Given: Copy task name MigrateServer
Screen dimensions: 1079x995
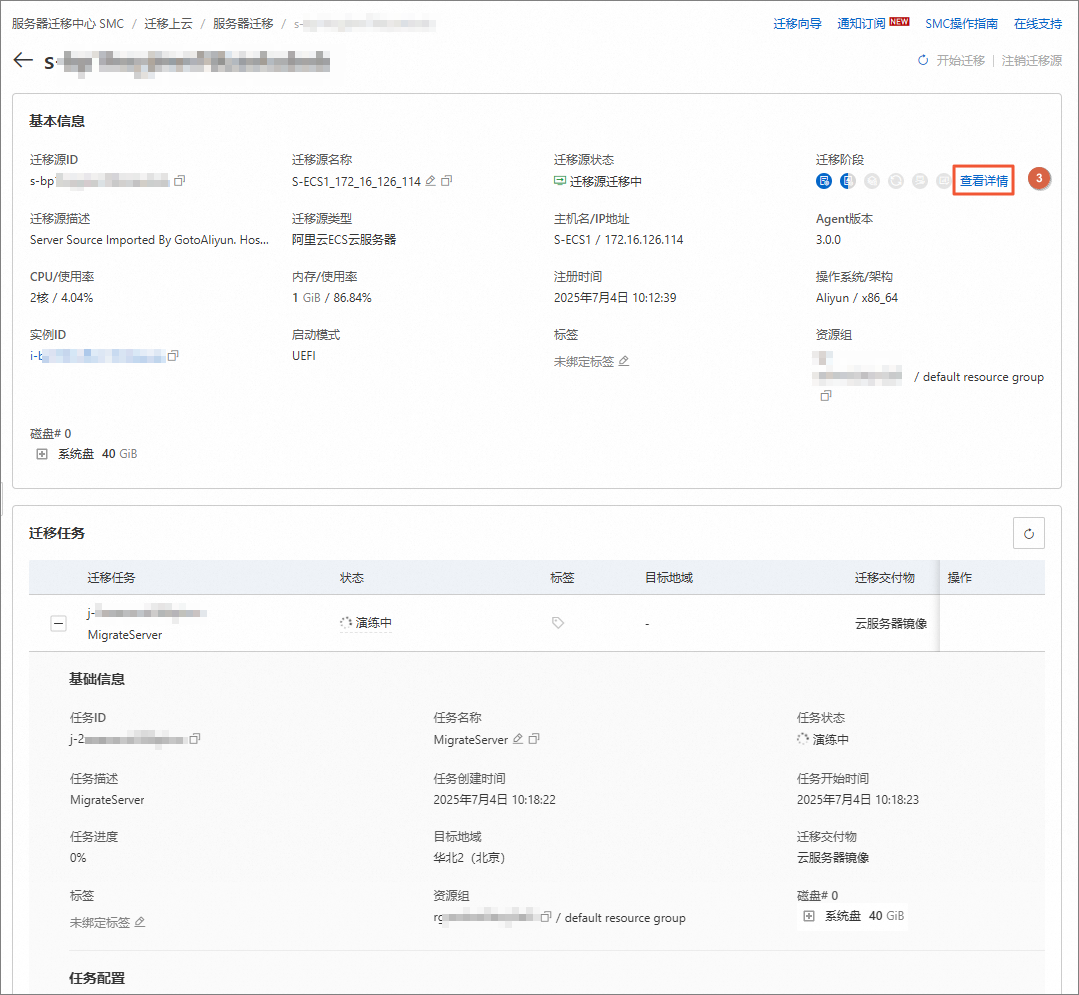Looking at the screenshot, I should [x=534, y=739].
